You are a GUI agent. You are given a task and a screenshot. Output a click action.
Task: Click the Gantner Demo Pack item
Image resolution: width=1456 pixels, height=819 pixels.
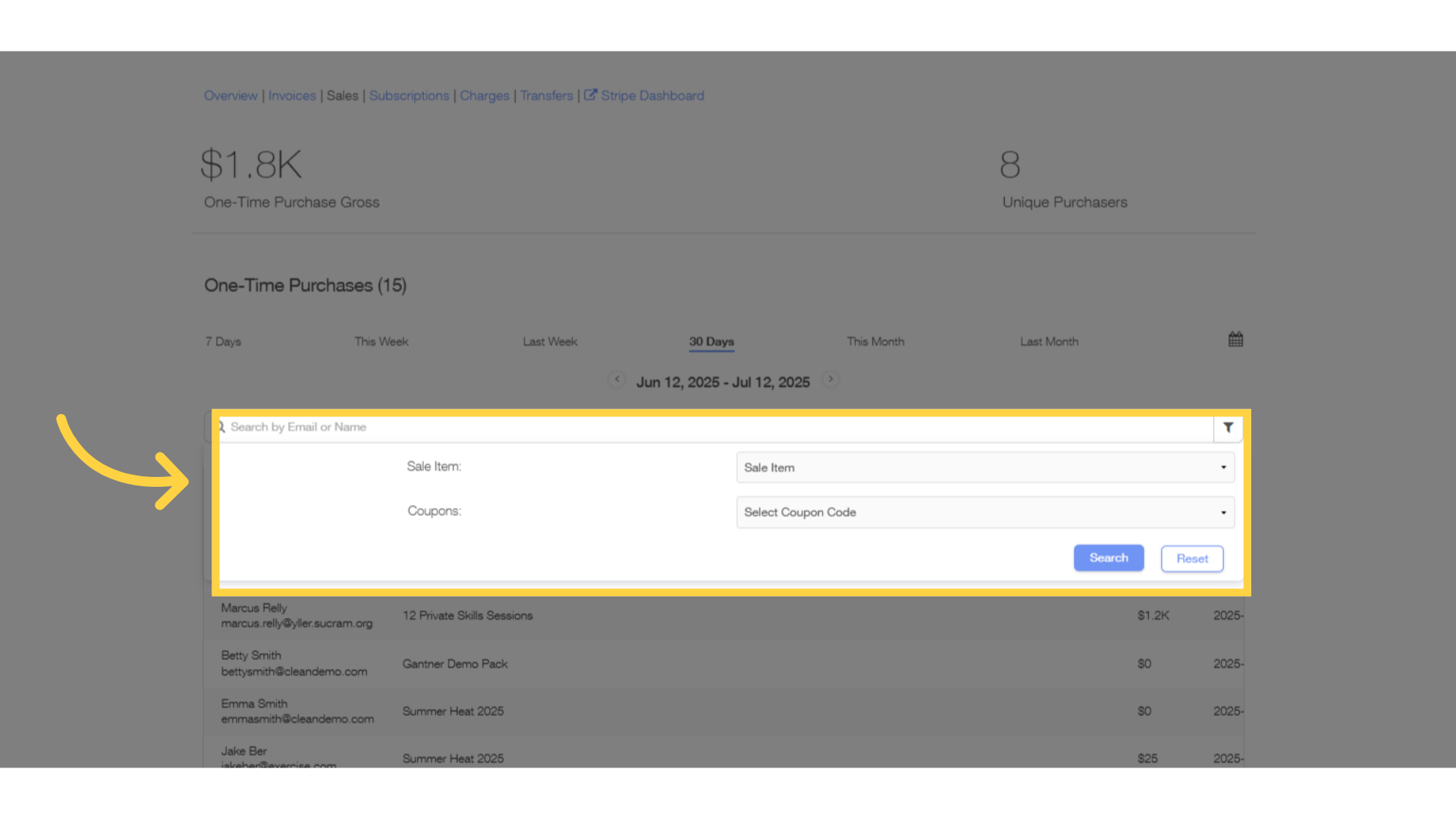click(455, 664)
